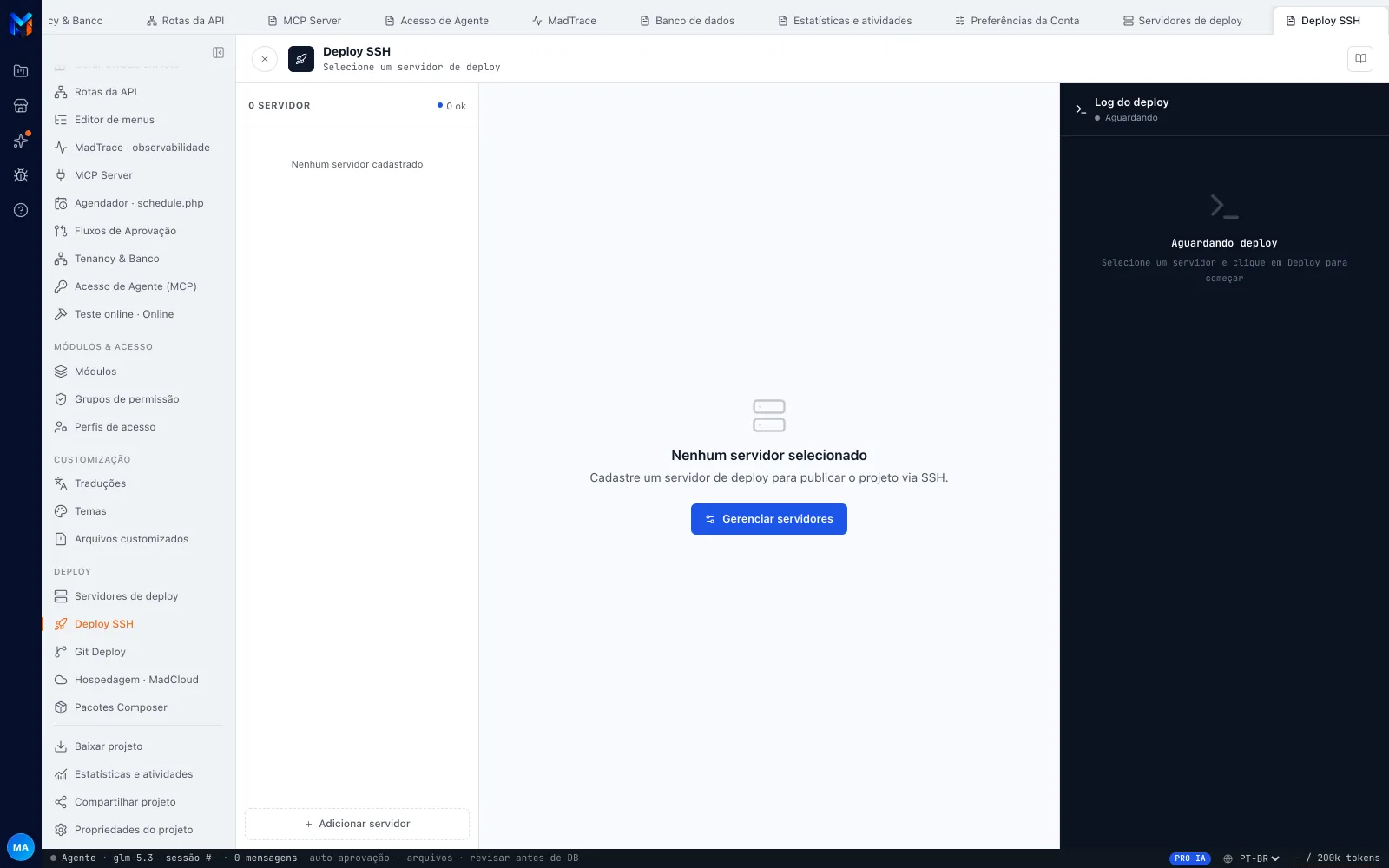Image resolution: width=1389 pixels, height=868 pixels.
Task: Open Traduções in sidebar
Action: coord(138,483)
